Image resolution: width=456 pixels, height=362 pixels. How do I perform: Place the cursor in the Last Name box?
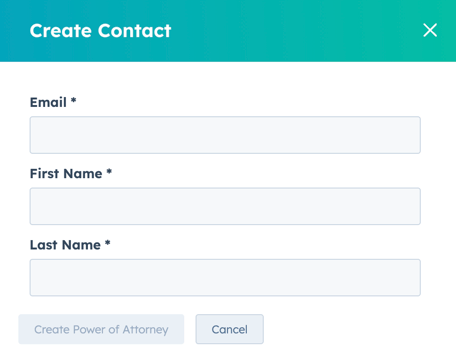pyautogui.click(x=225, y=278)
